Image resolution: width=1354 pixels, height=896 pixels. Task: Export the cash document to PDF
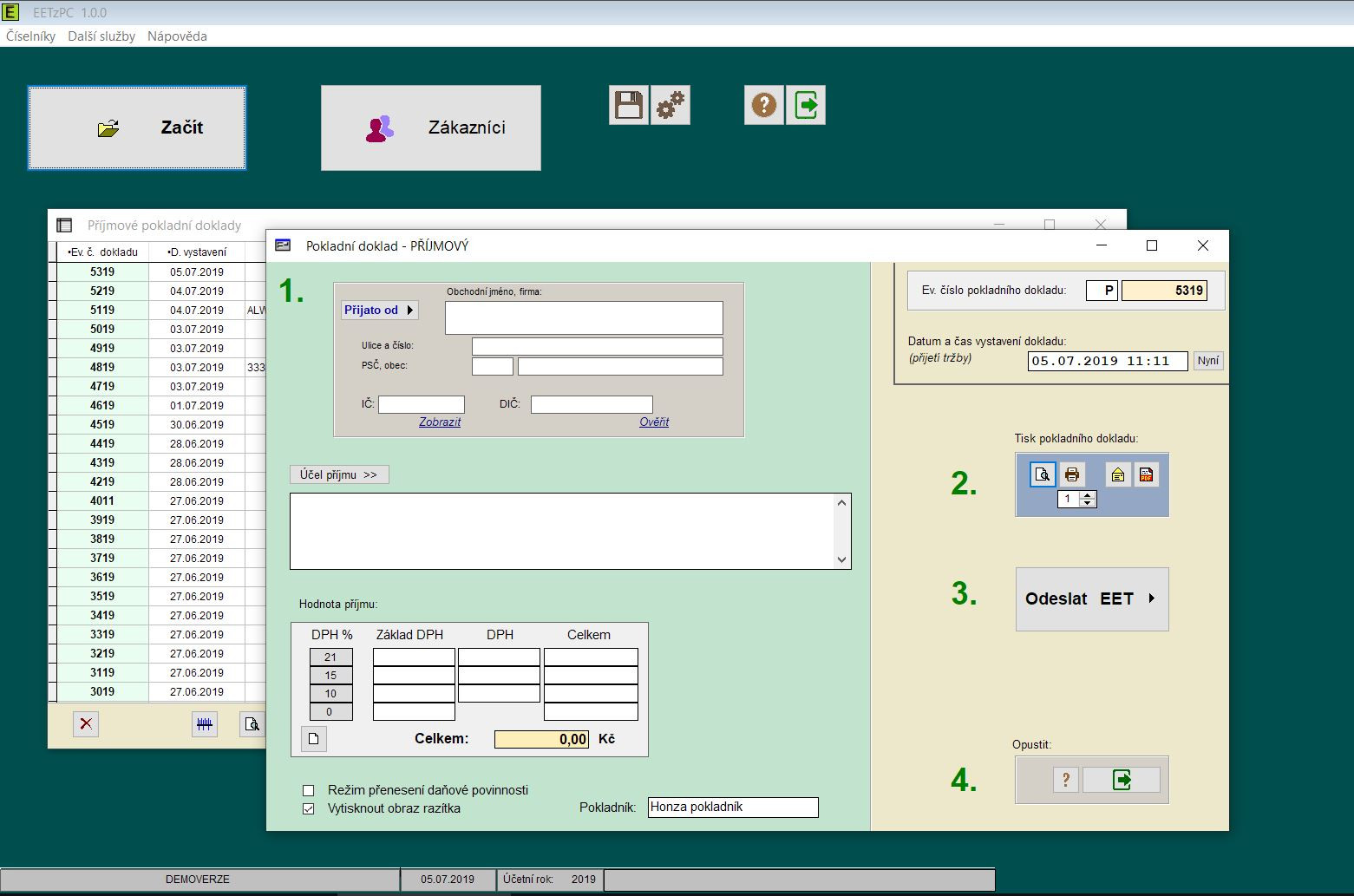pyautogui.click(x=1147, y=474)
